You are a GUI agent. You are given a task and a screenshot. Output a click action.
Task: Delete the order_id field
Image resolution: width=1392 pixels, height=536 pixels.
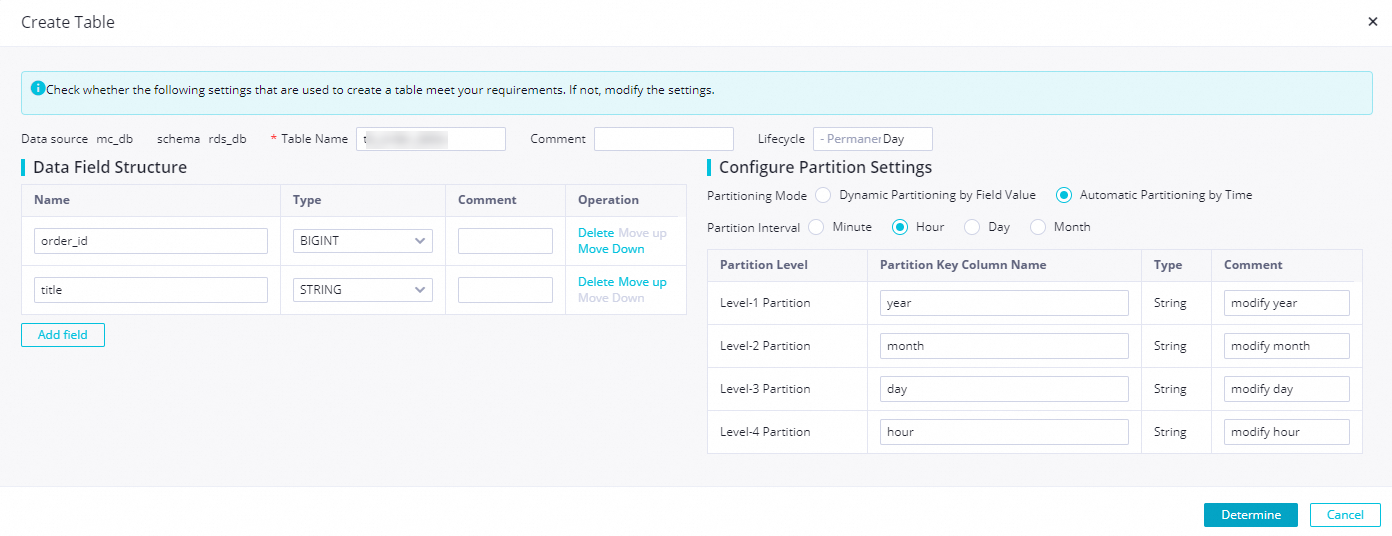tap(596, 233)
